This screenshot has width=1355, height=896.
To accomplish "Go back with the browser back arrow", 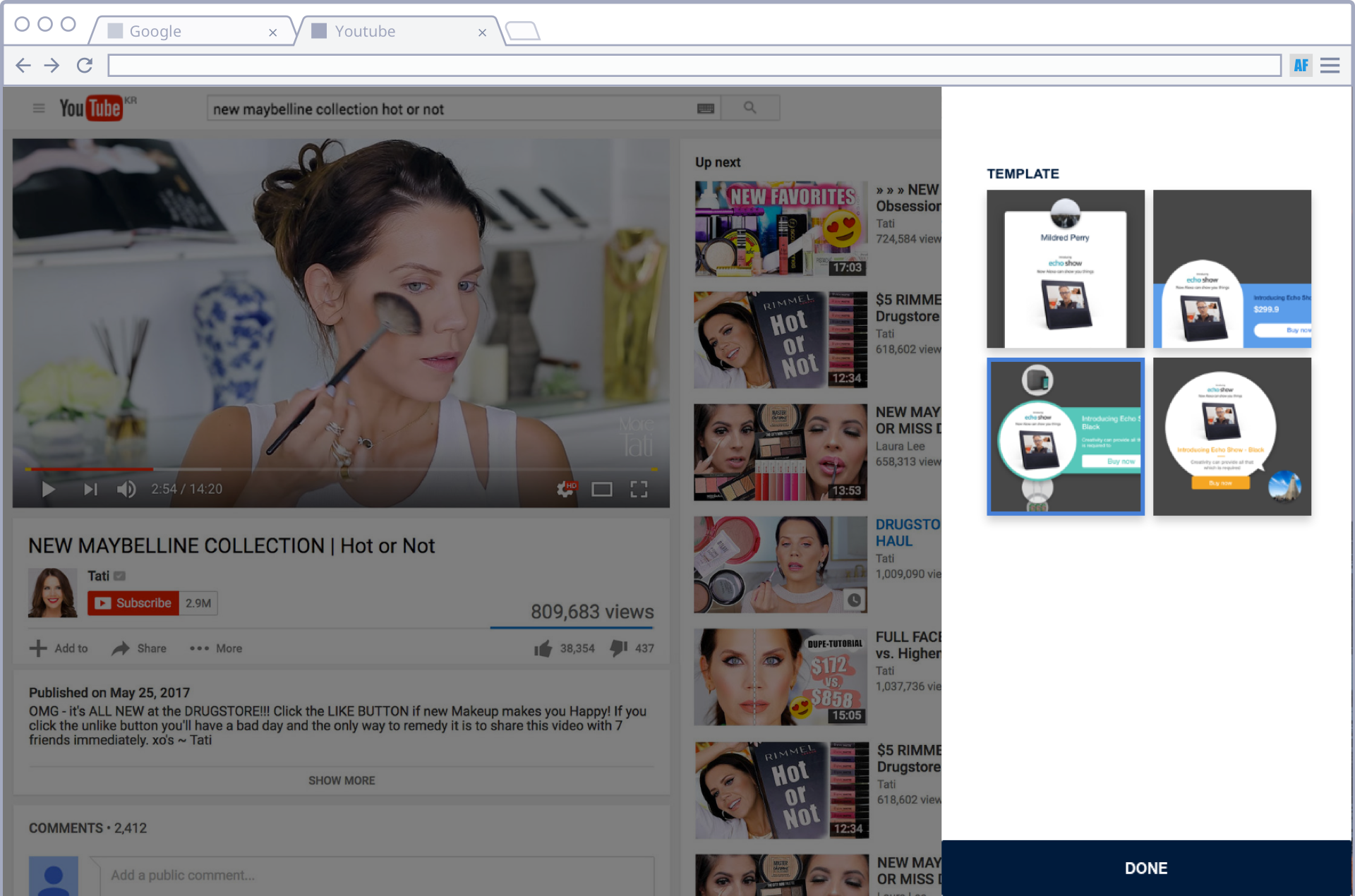I will tap(23, 66).
